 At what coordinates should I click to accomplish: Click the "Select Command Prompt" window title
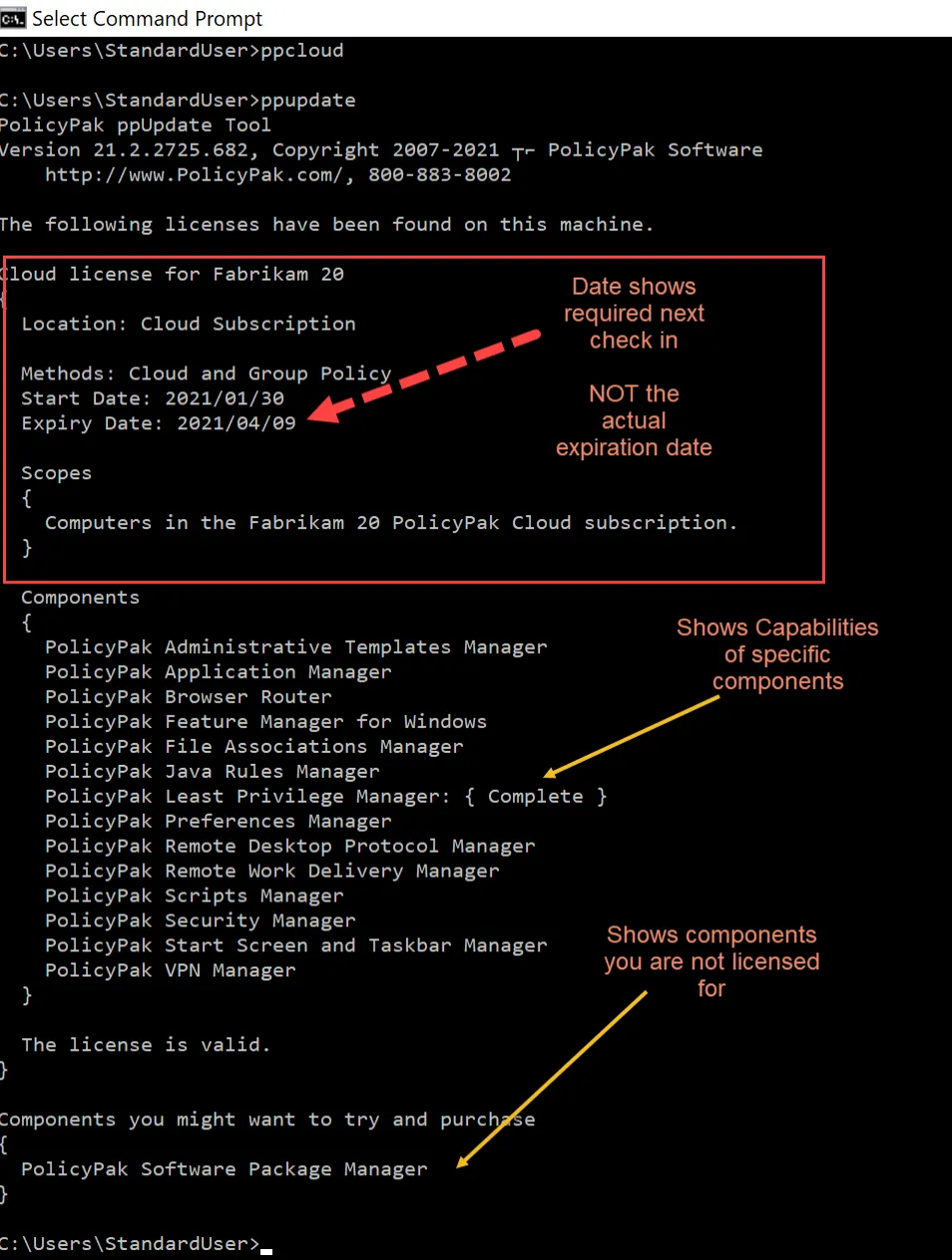point(147,18)
